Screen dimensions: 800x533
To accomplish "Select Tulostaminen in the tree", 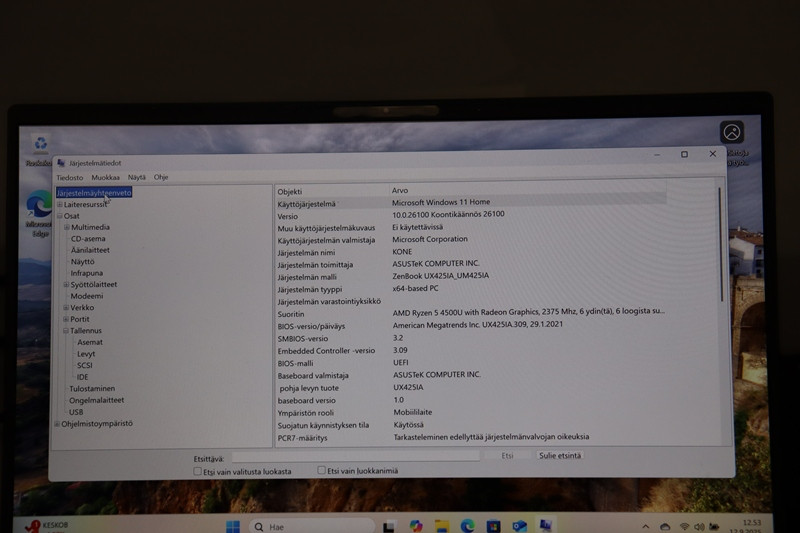I will click(x=92, y=389).
